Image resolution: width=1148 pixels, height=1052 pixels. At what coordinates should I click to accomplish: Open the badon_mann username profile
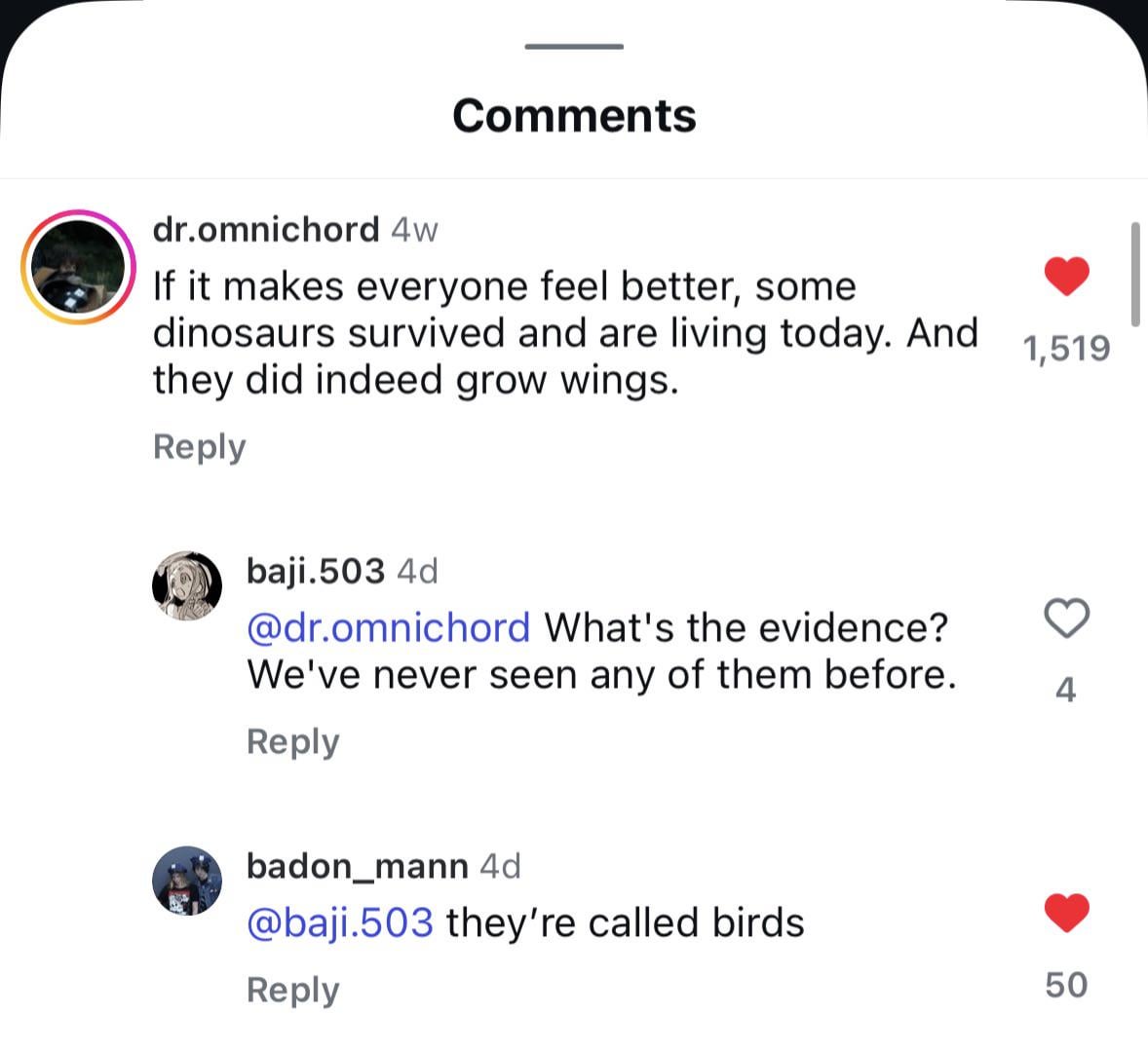357,865
